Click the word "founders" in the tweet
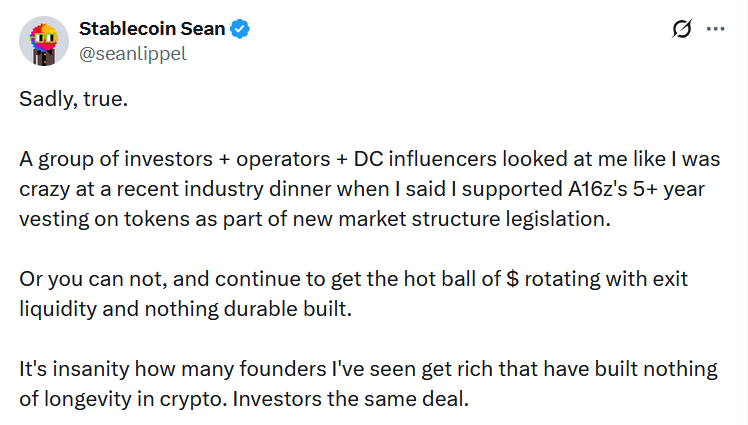The image size is (748, 425). [246, 368]
